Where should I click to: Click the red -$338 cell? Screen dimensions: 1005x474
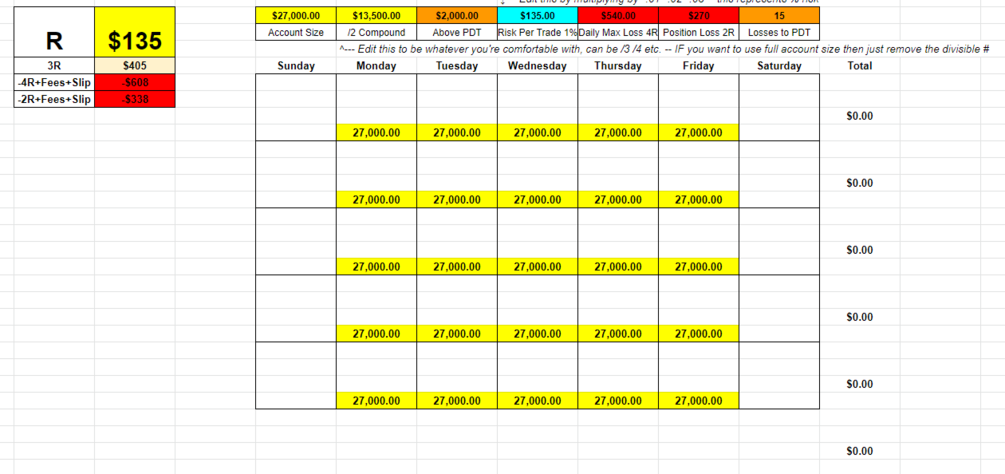click(135, 99)
